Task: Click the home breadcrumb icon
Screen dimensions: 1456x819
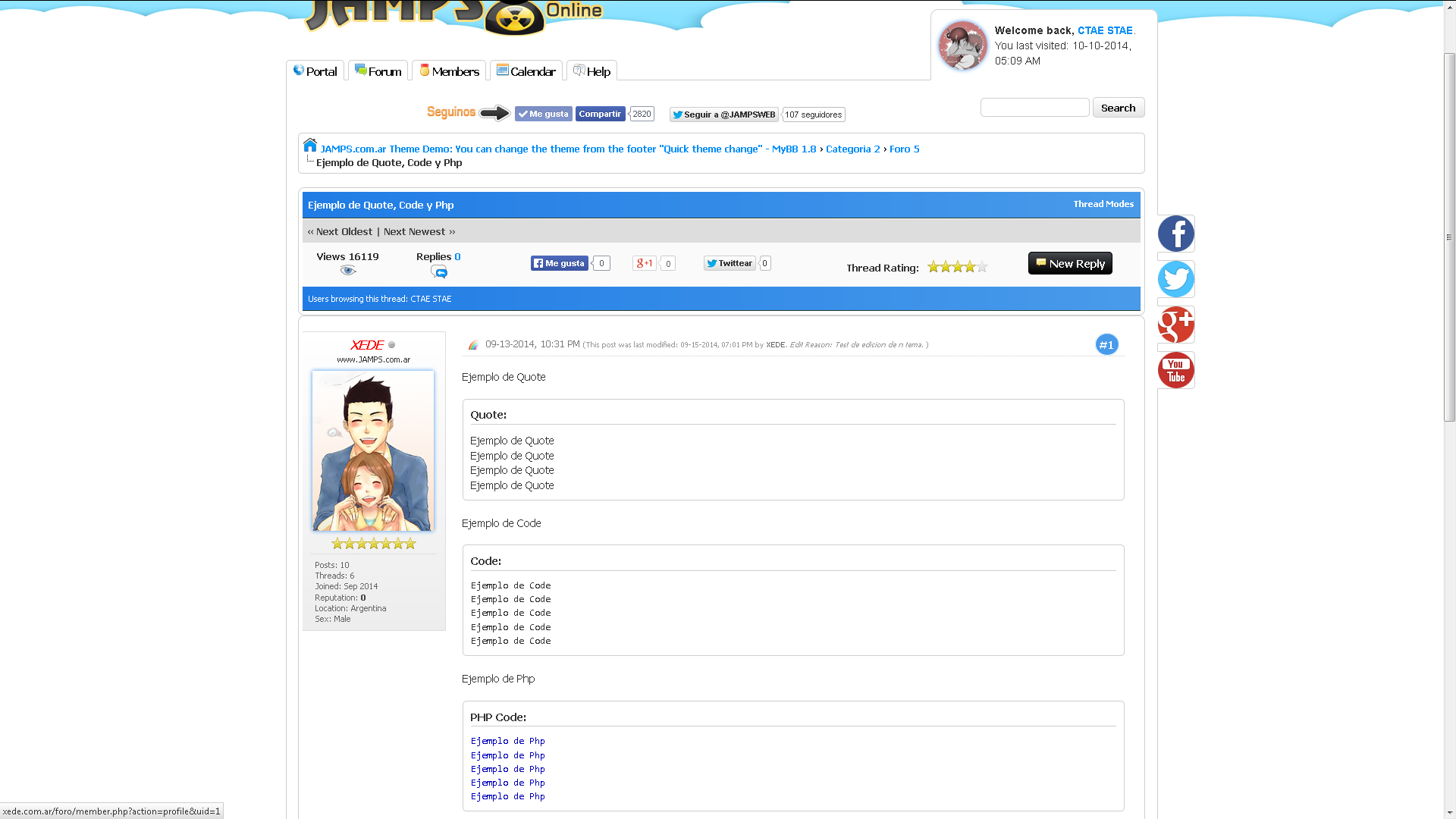Action: click(310, 145)
